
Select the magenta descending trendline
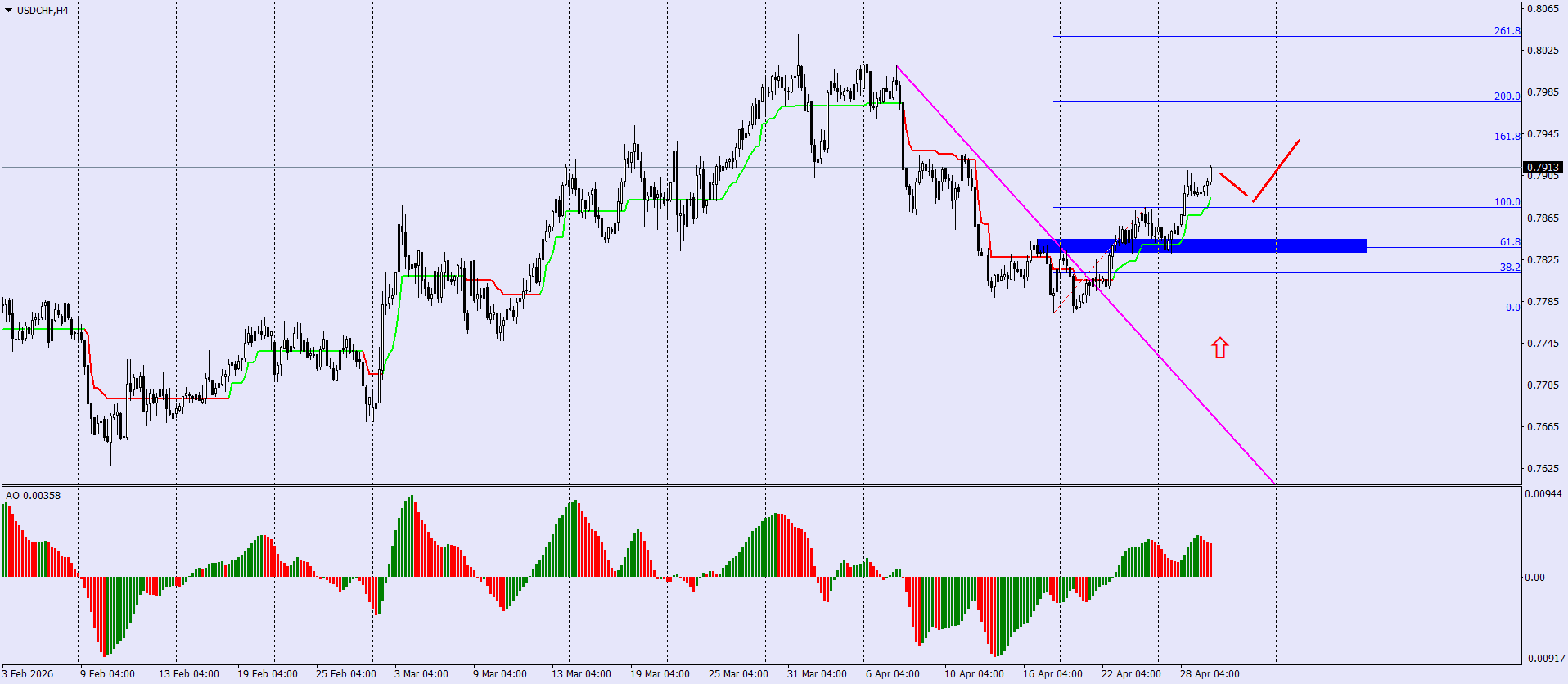pos(1085,274)
